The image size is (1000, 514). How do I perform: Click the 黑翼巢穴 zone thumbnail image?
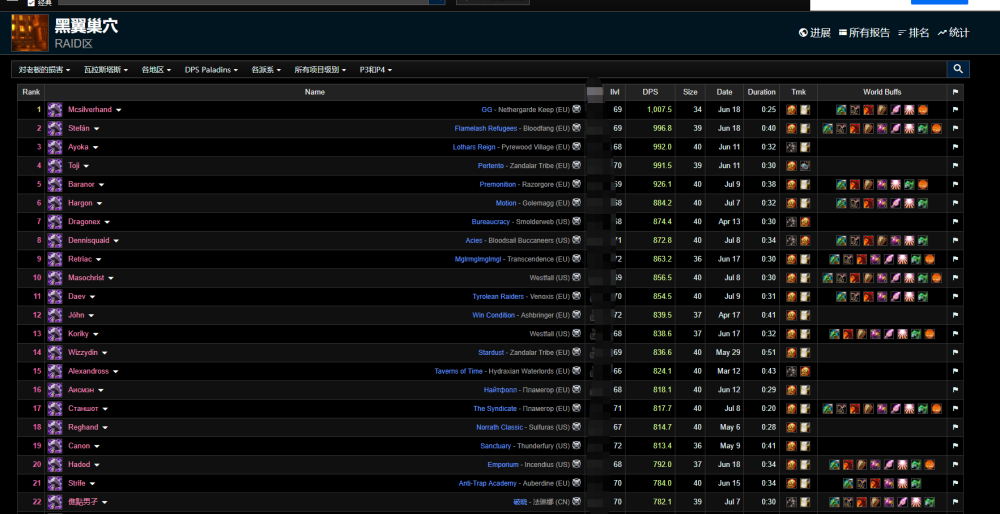pyautogui.click(x=30, y=33)
